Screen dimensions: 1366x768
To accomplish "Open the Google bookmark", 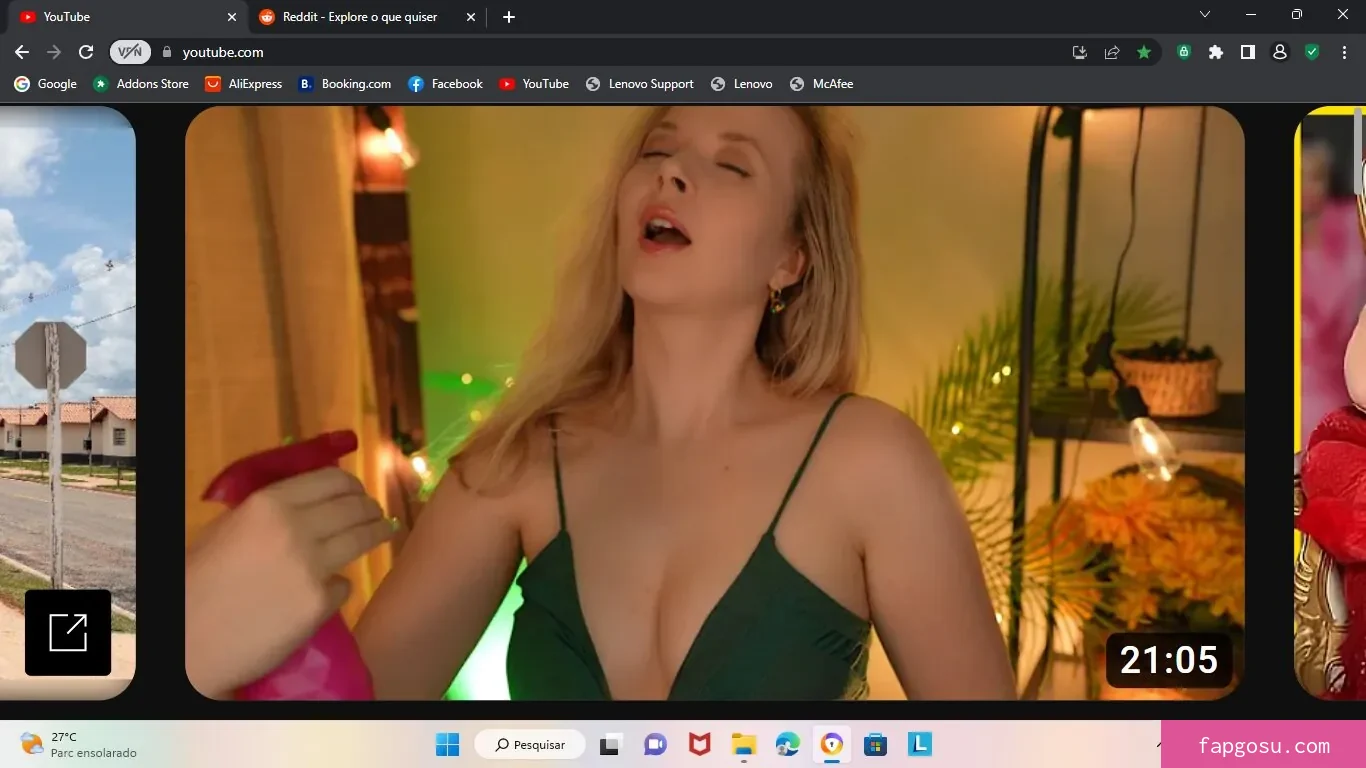I will (x=45, y=84).
